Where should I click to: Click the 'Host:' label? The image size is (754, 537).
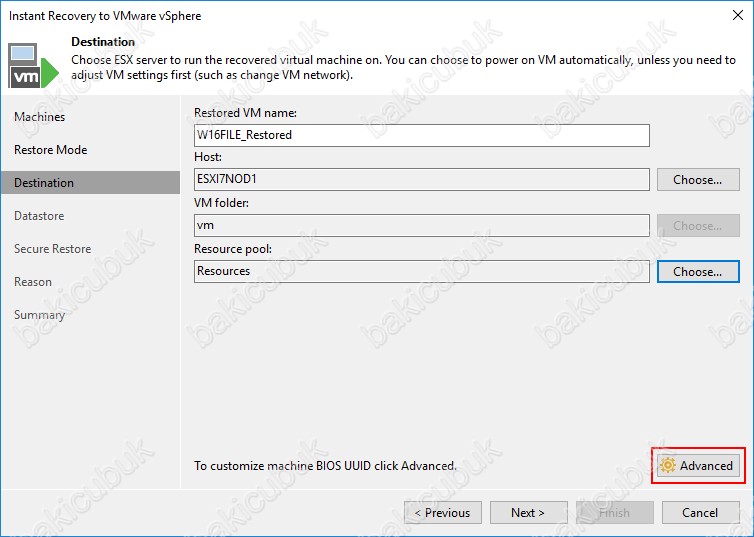(208, 157)
